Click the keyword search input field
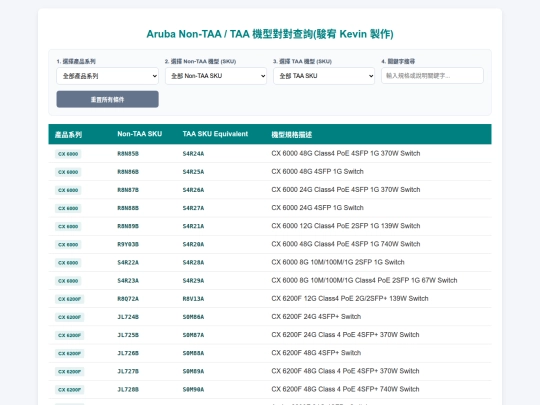Image resolution: width=540 pixels, height=405 pixels. point(432,76)
